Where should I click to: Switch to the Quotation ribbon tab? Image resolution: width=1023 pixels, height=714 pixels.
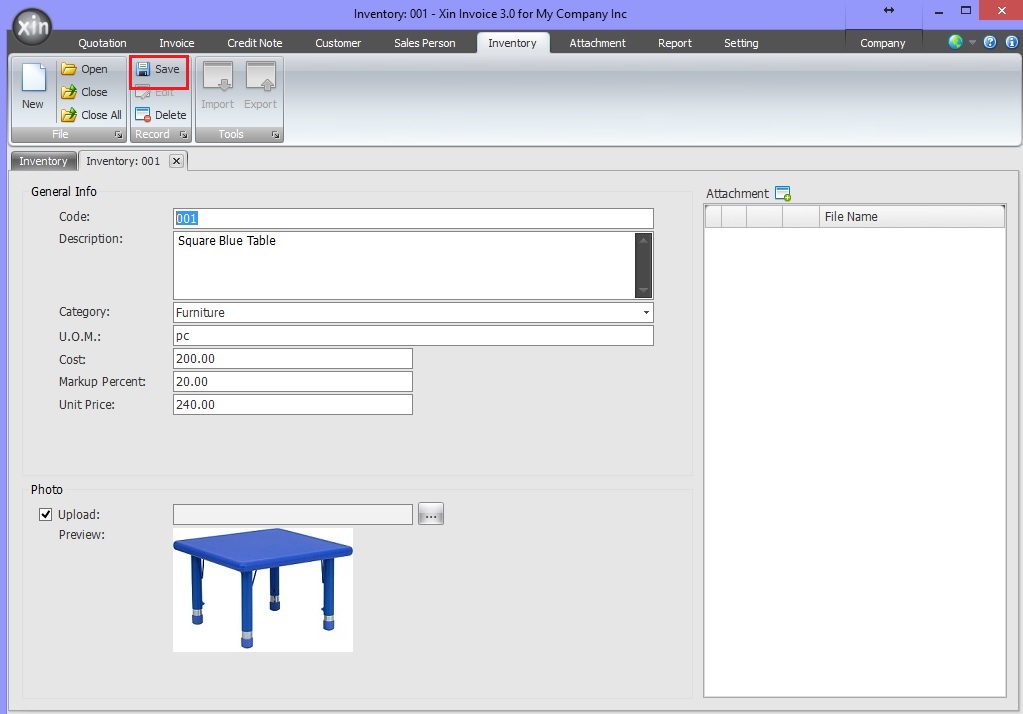[102, 43]
